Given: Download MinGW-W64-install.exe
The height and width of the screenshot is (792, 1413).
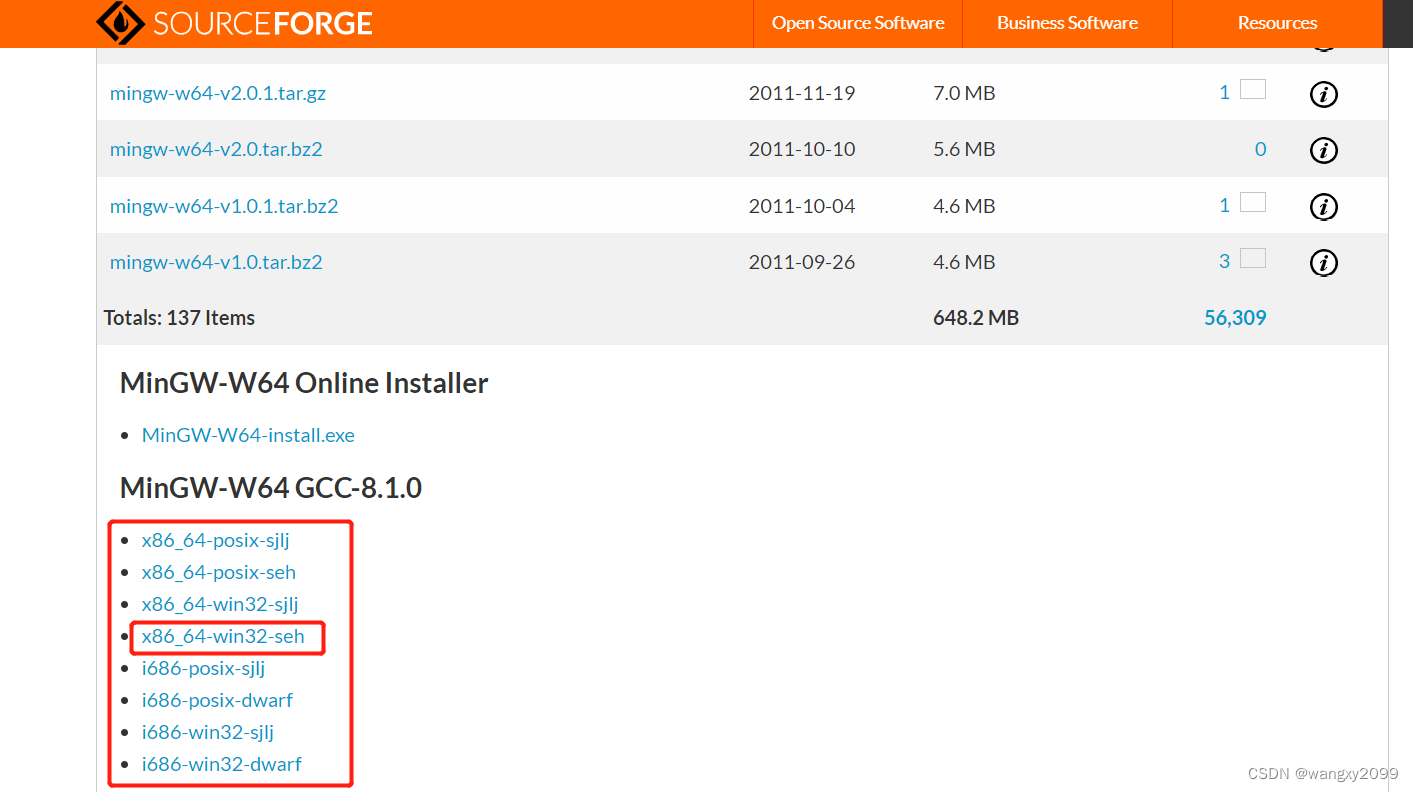Looking at the screenshot, I should 248,435.
